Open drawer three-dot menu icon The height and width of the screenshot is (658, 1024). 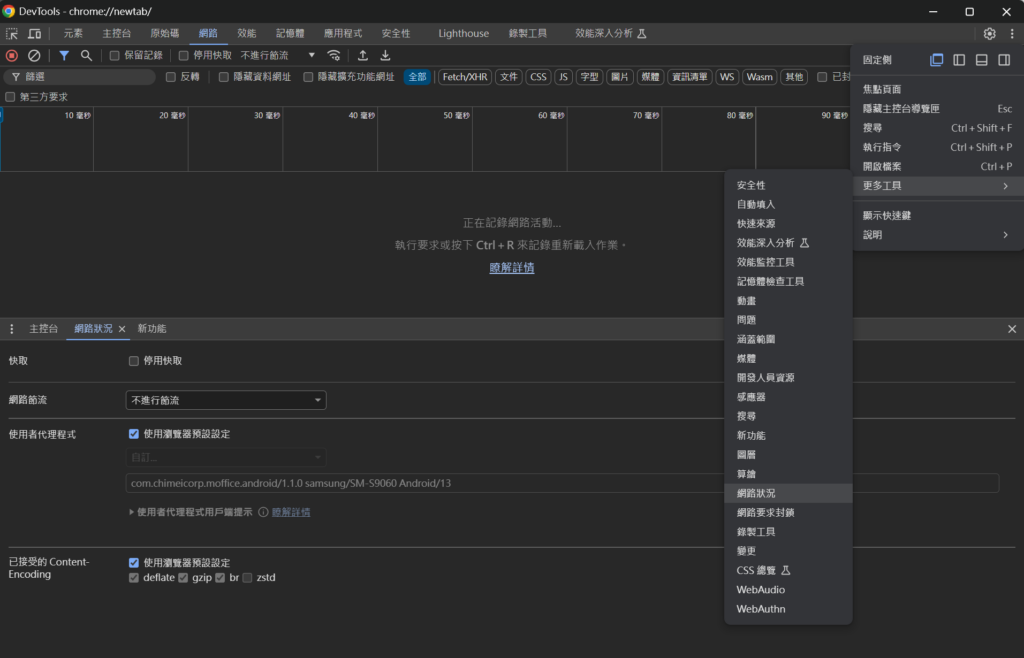tap(11, 329)
